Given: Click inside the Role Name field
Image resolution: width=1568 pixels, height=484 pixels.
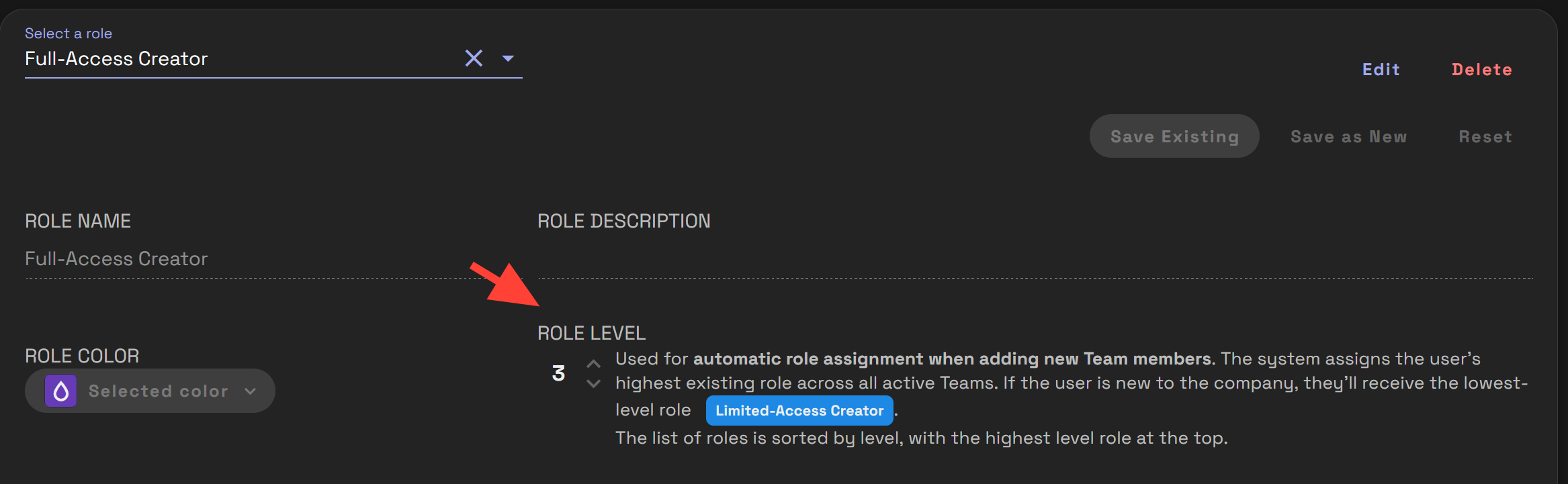Looking at the screenshot, I should click(202, 258).
